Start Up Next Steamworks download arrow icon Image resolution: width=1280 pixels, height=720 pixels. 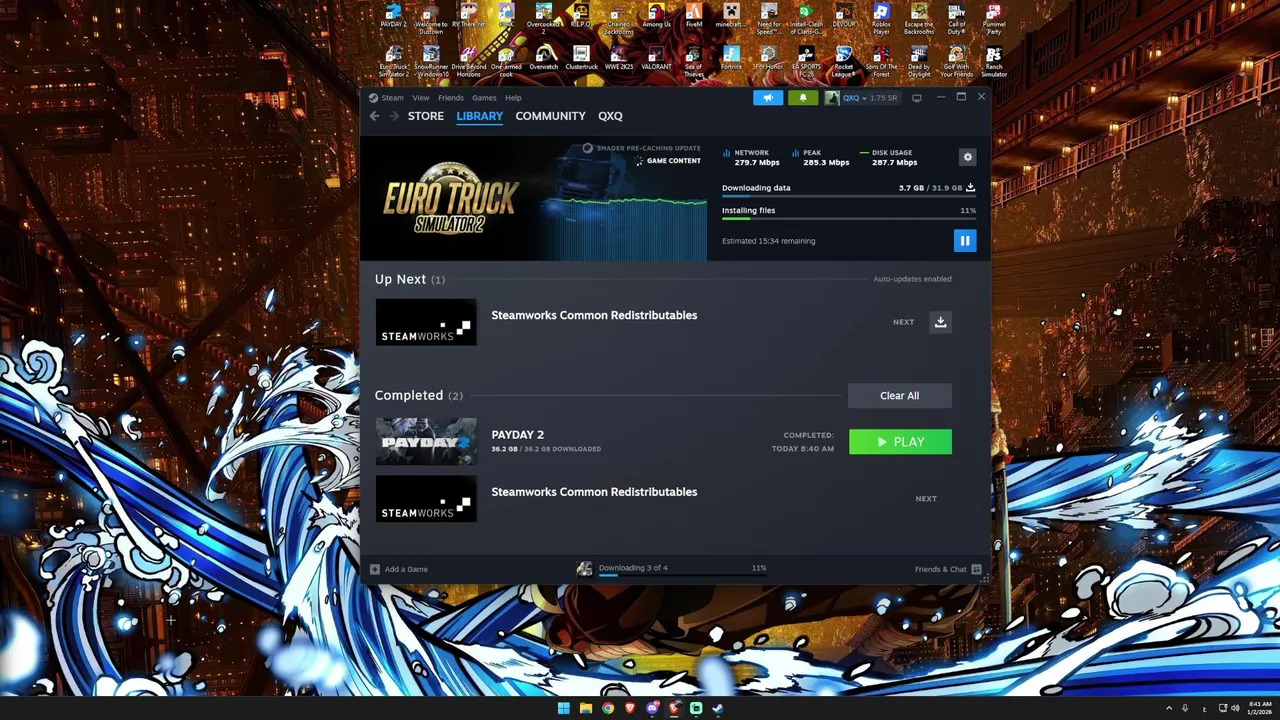[x=940, y=322]
